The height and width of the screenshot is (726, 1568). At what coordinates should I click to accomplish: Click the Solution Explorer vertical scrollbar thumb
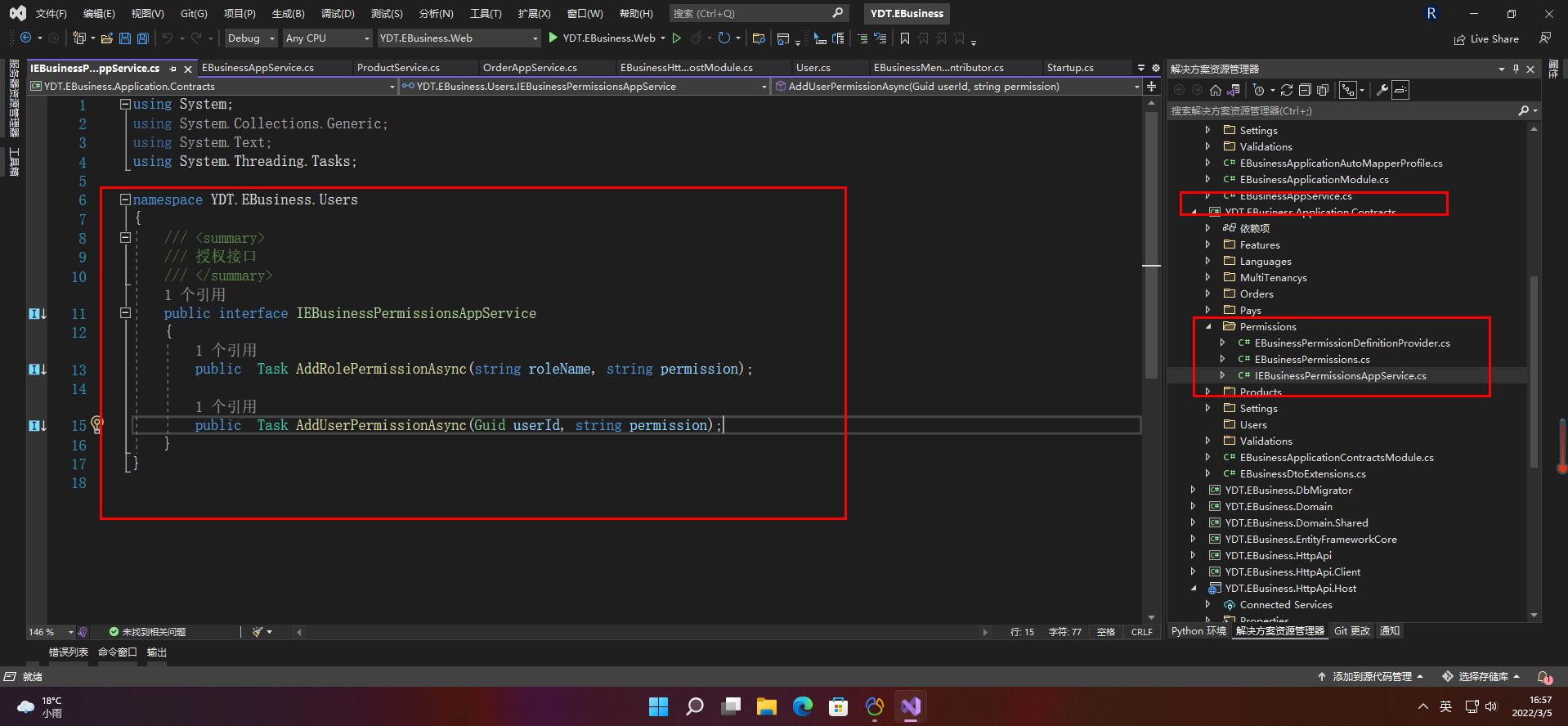tap(1534, 372)
